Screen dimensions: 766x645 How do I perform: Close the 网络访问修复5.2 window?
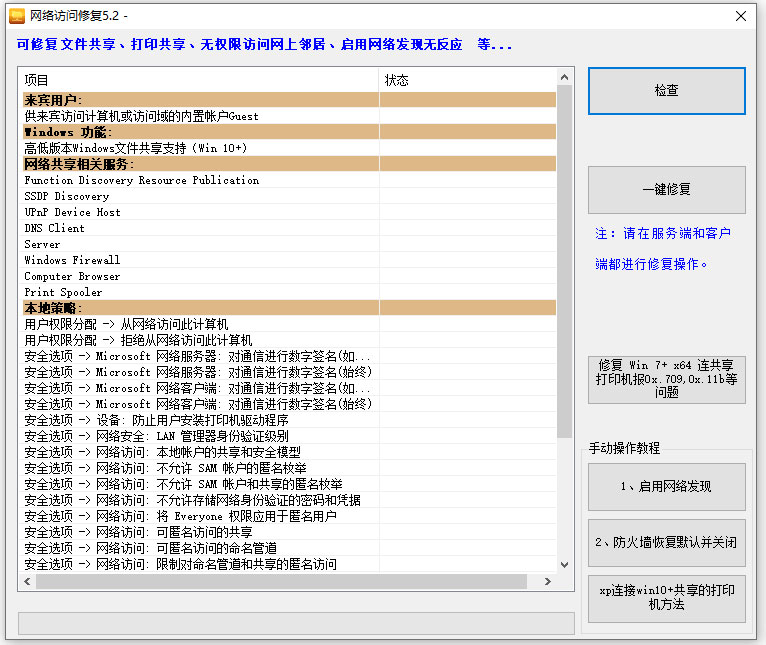click(741, 16)
